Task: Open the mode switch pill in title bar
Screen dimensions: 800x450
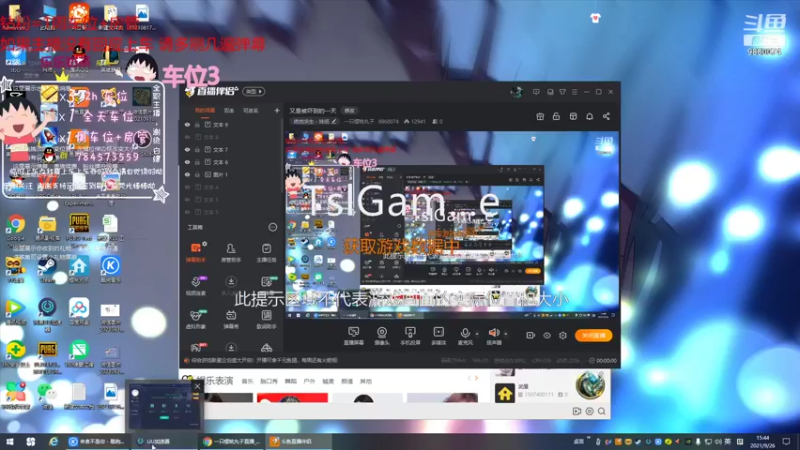Action: [x=254, y=92]
